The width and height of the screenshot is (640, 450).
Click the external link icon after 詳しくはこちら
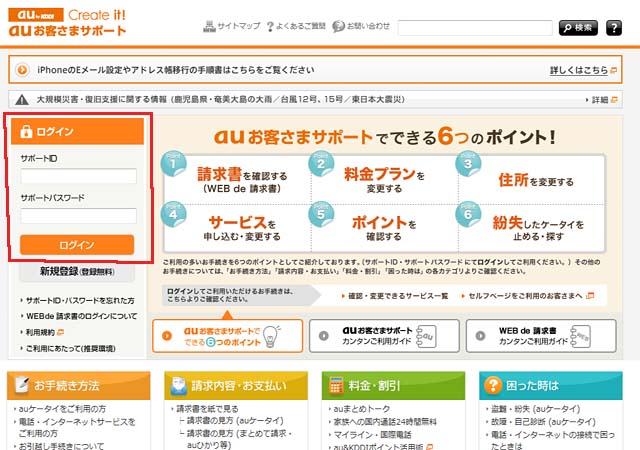pos(613,71)
